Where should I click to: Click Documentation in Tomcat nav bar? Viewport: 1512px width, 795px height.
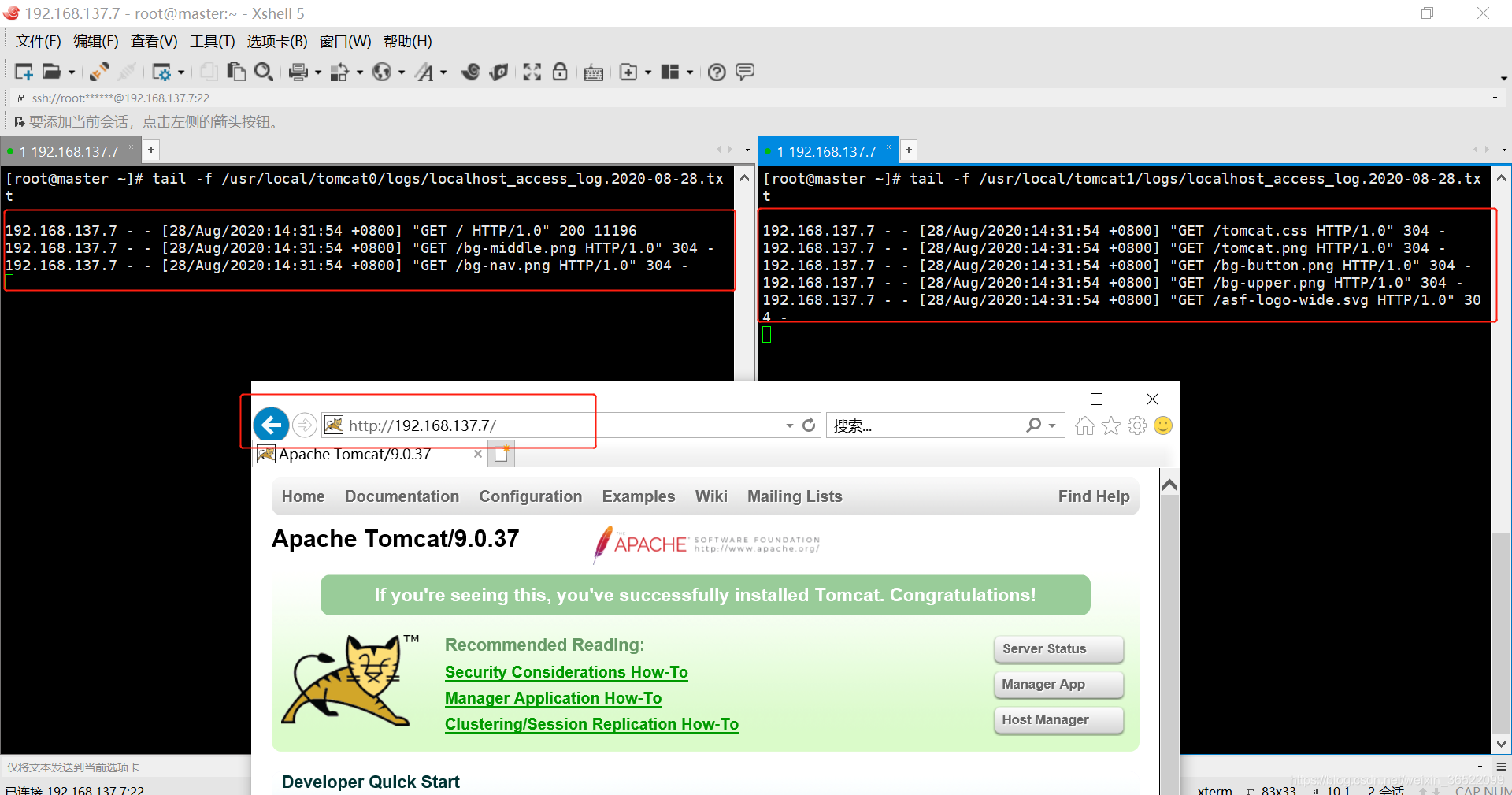(x=402, y=496)
